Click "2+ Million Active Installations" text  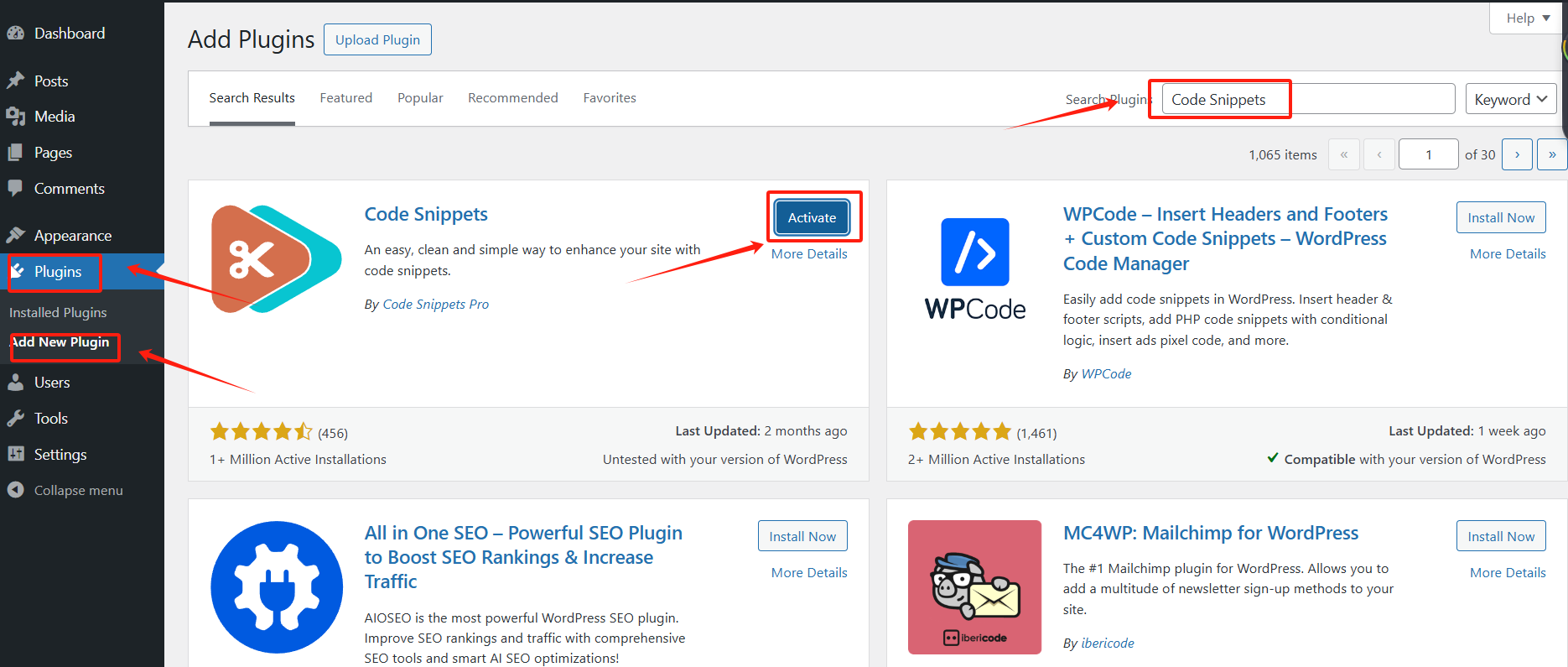[x=996, y=459]
